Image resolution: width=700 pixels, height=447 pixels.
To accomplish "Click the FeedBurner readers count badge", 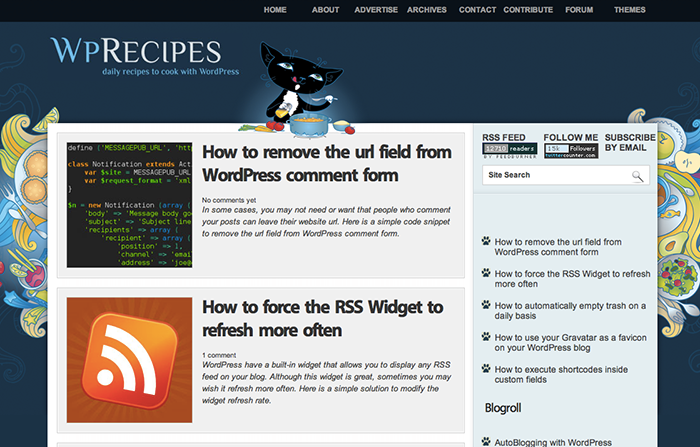I will click(509, 151).
